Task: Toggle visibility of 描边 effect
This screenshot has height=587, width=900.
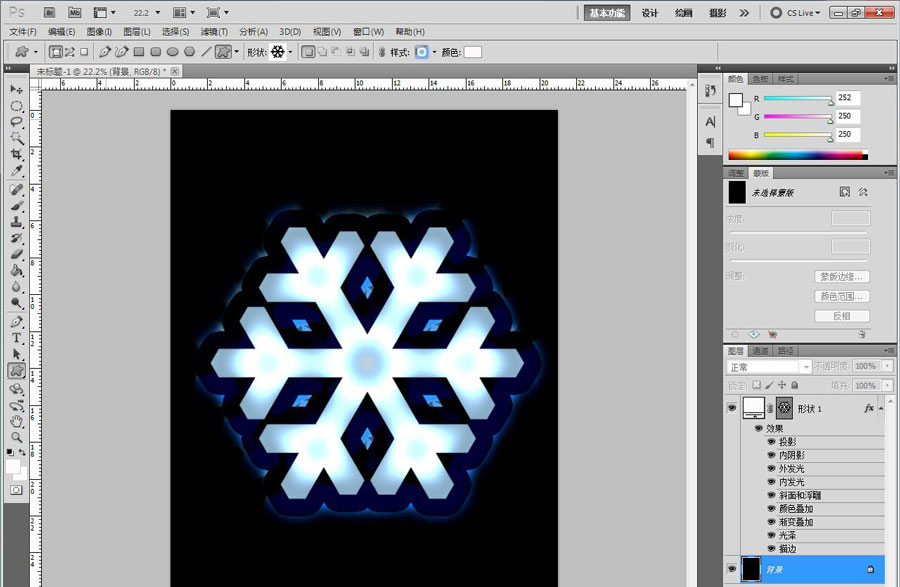Action: (771, 548)
